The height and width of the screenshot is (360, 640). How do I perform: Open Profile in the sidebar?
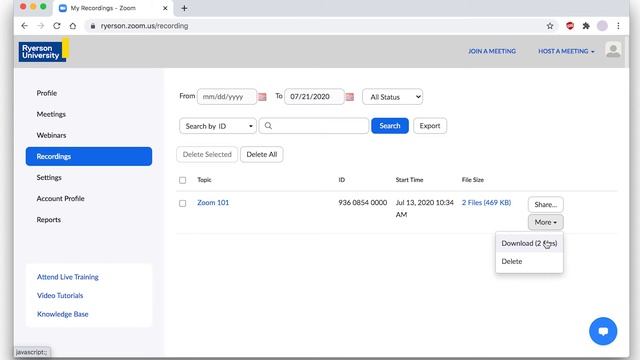47,93
